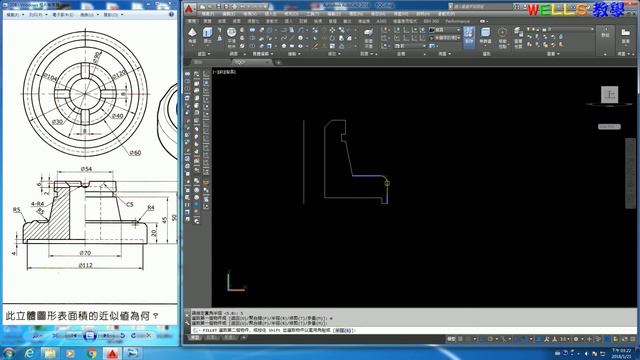The image size is (640, 360).
Task: Click the viewport view label controls
Action: pos(224,72)
